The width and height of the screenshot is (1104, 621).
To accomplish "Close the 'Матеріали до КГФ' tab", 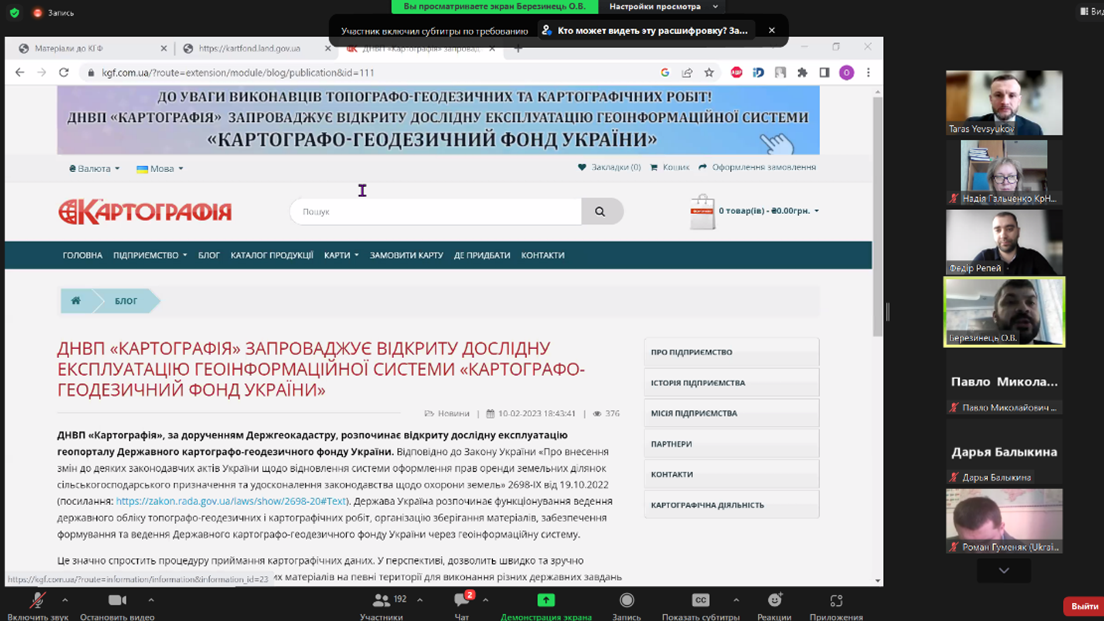I will (x=163, y=49).
